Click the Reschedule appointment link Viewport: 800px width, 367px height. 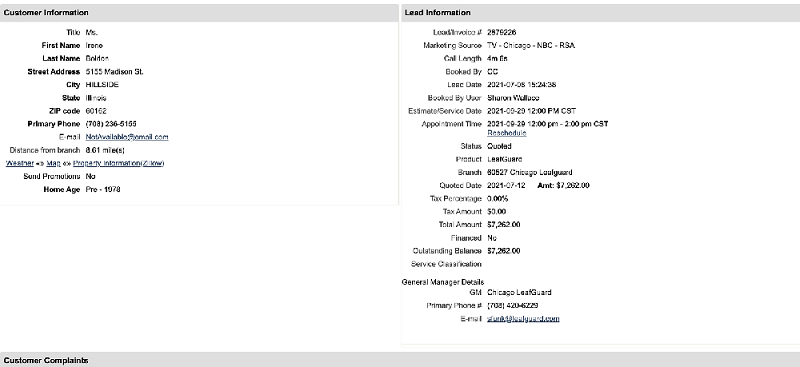[x=507, y=133]
